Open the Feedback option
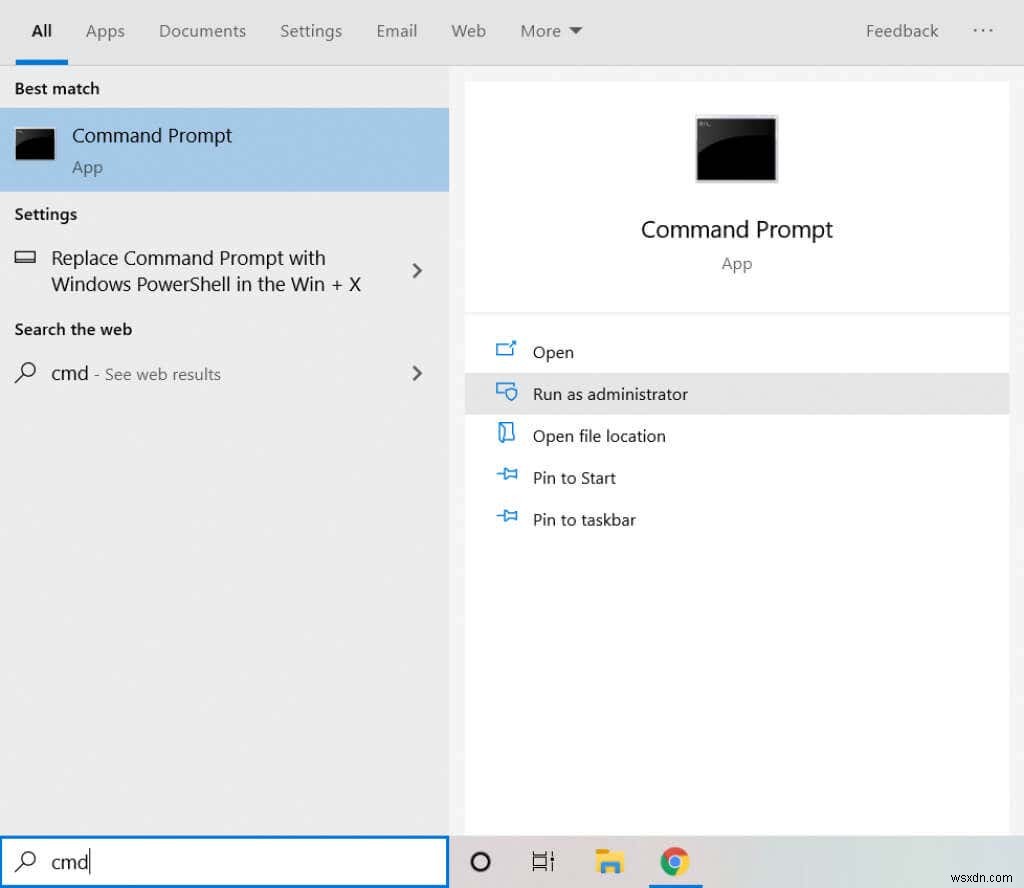Image resolution: width=1024 pixels, height=888 pixels. (x=901, y=31)
